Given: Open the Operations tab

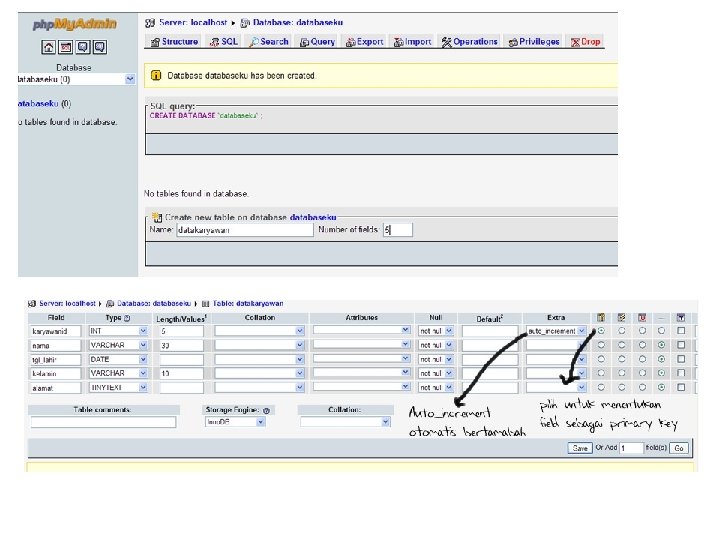Looking at the screenshot, I should click(x=469, y=42).
